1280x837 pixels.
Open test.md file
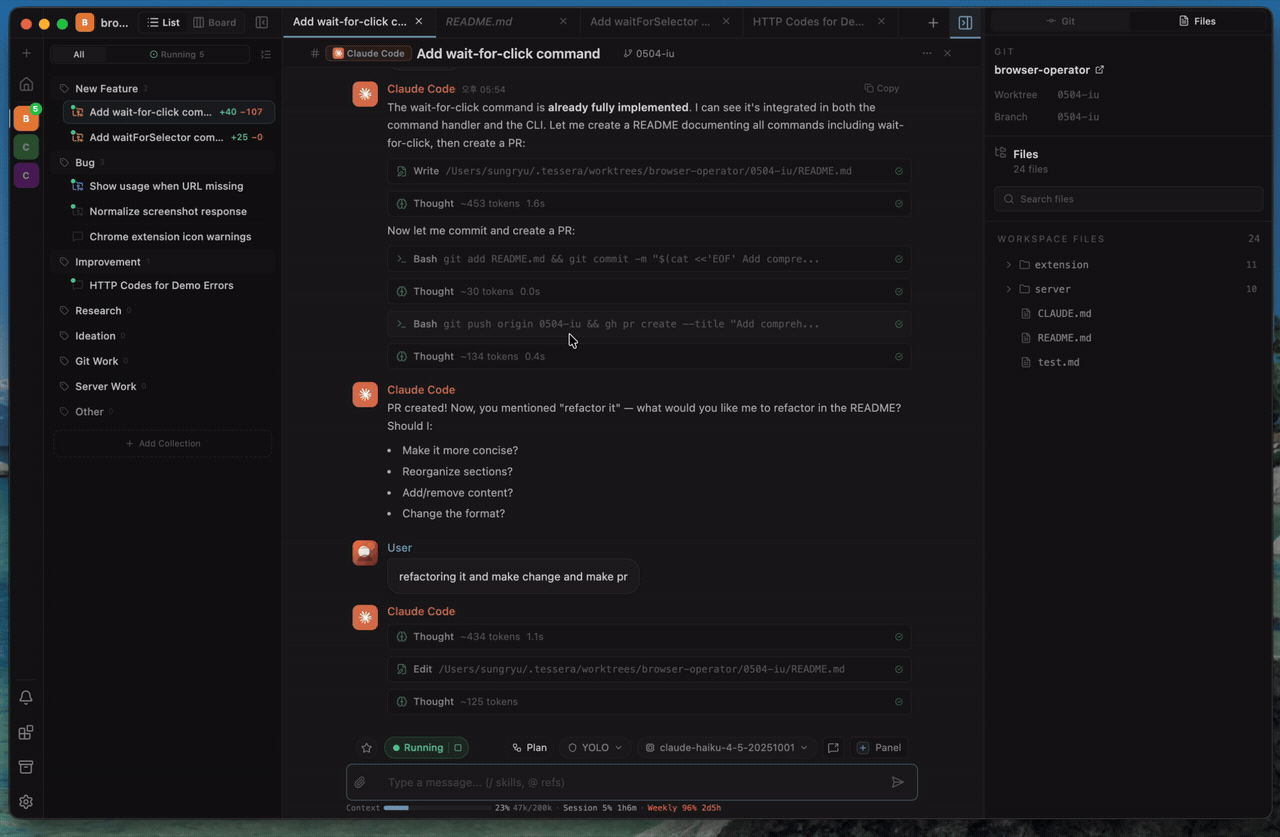pos(1058,362)
